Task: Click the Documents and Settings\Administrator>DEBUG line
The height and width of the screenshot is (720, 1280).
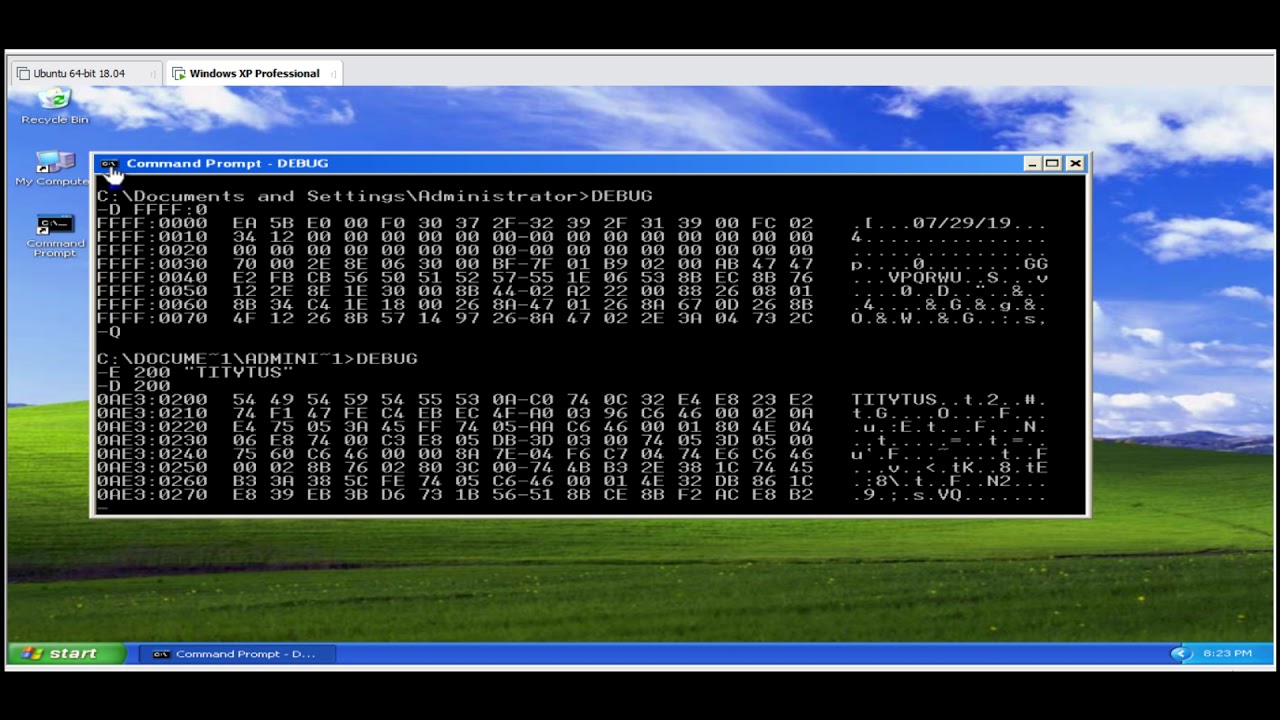Action: pyautogui.click(x=374, y=196)
